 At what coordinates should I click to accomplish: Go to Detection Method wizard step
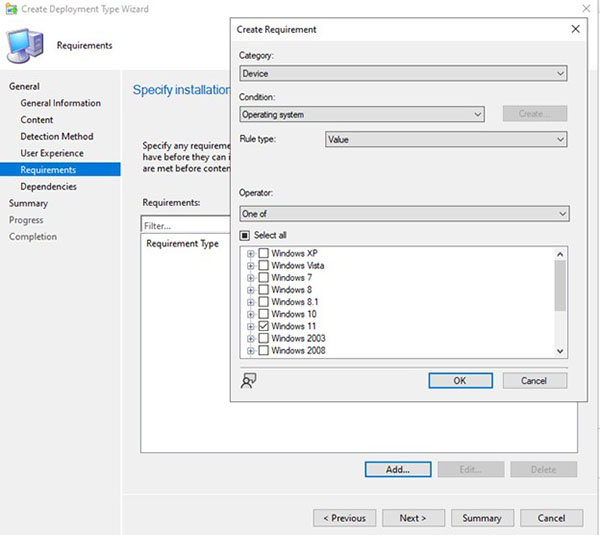tap(57, 136)
